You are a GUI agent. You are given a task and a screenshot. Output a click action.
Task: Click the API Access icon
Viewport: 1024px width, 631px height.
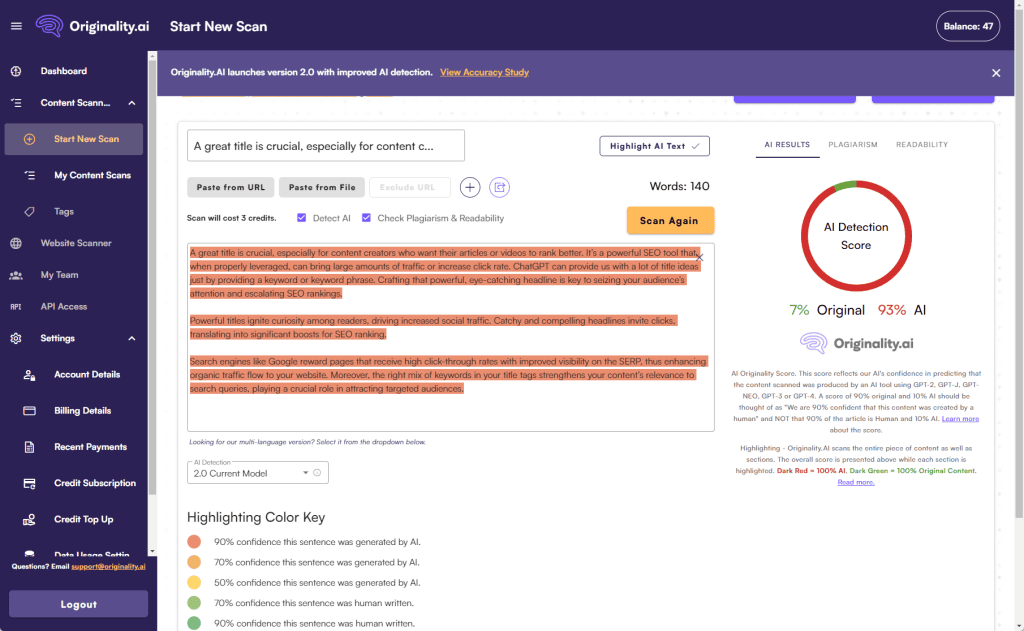click(x=16, y=306)
